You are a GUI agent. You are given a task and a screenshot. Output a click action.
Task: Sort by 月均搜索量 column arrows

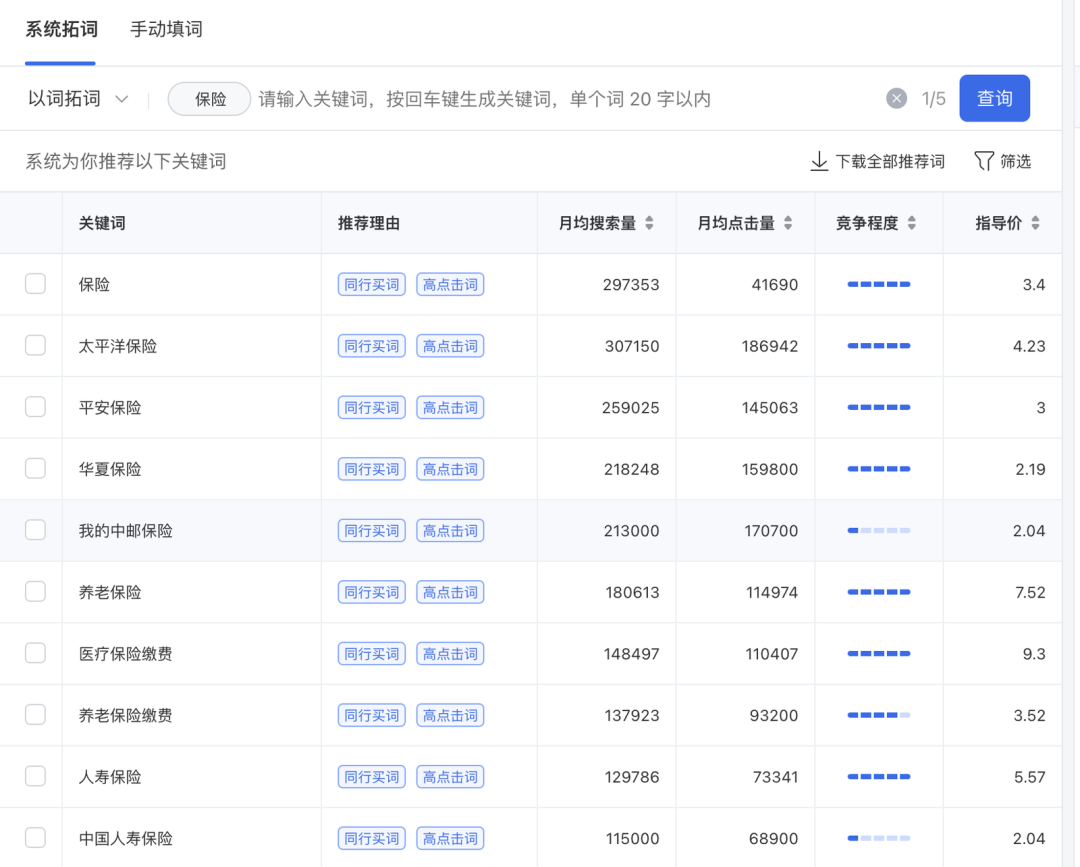pyautogui.click(x=649, y=223)
